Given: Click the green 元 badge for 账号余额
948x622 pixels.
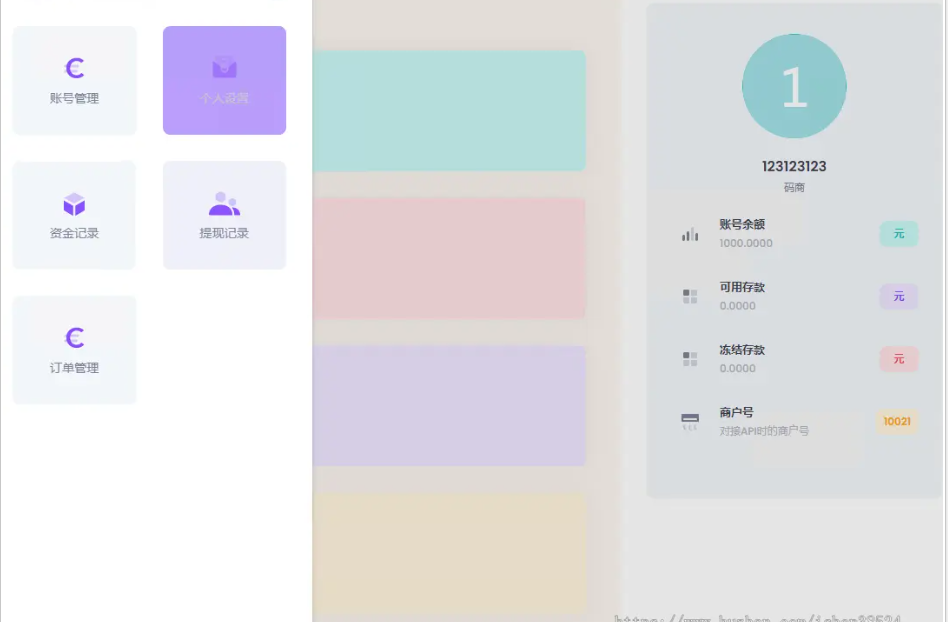Looking at the screenshot, I should pos(898,234).
